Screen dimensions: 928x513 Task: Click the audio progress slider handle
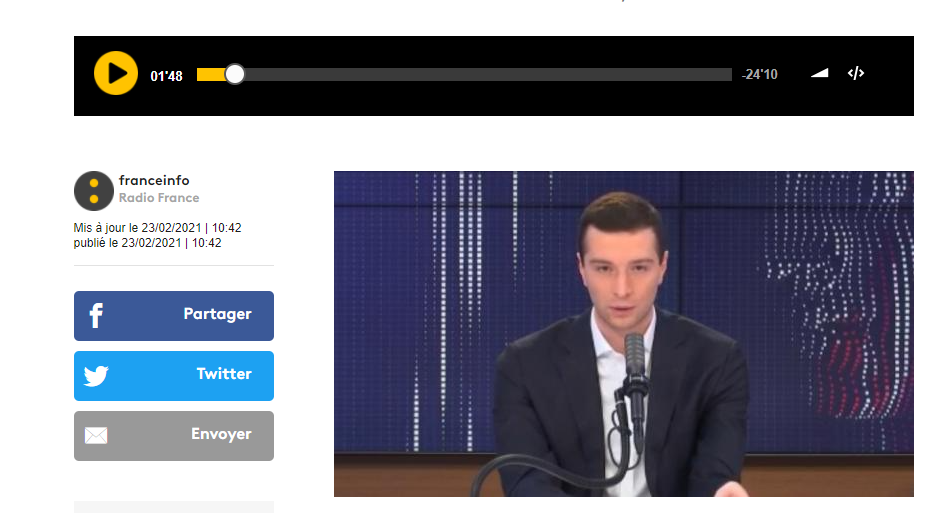click(x=235, y=74)
